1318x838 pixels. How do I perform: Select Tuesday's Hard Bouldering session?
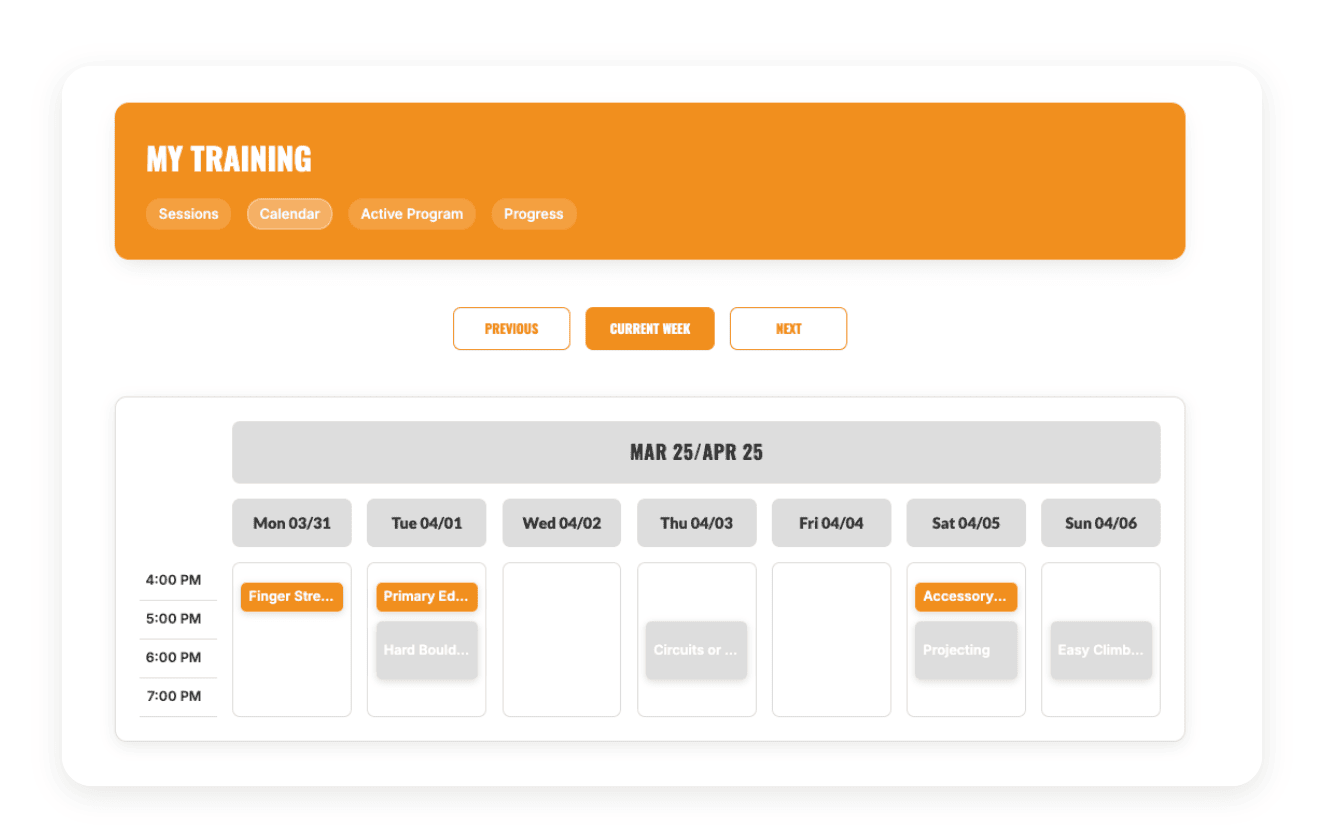[426, 650]
